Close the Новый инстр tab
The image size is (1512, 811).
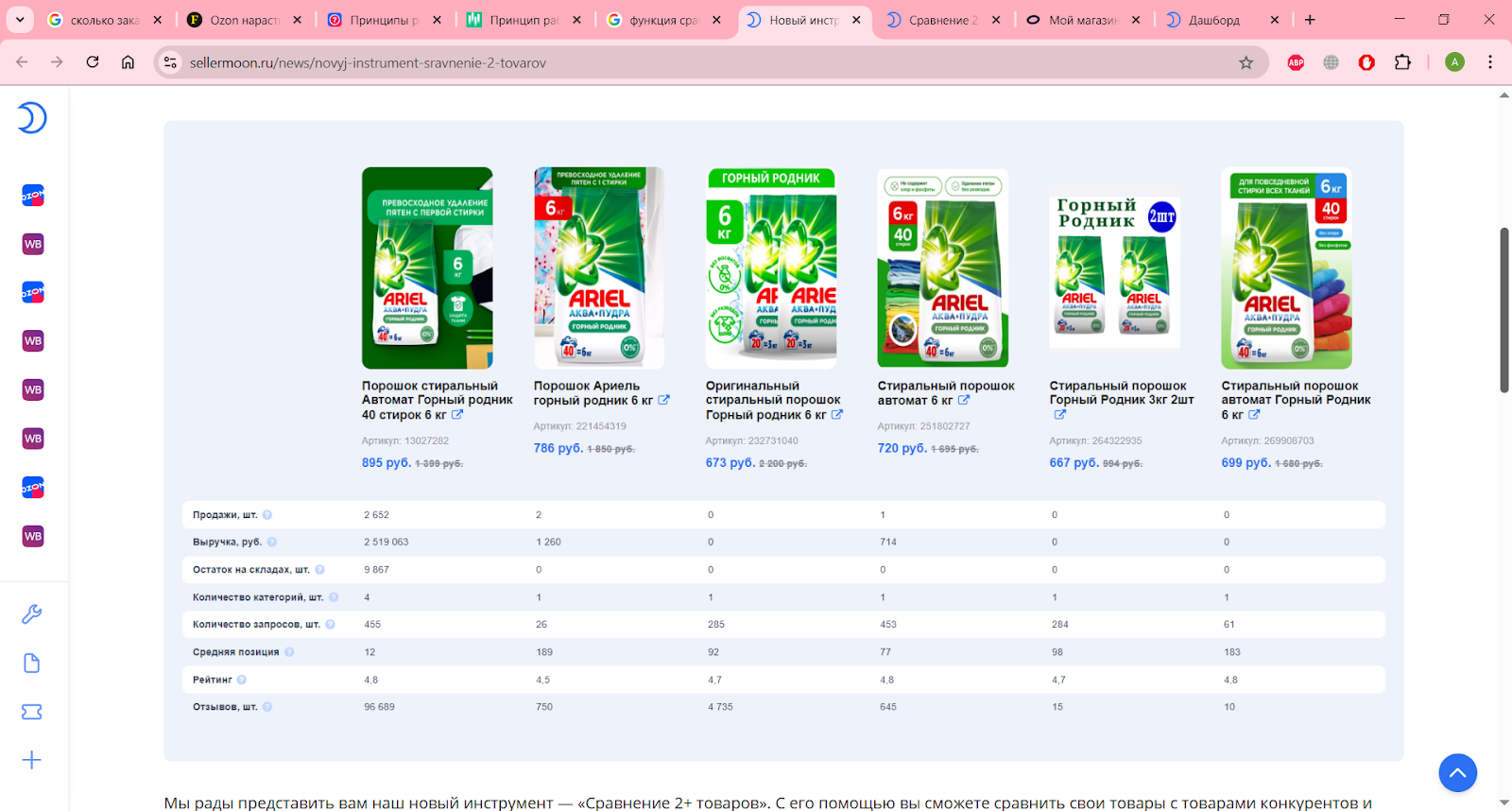[856, 20]
